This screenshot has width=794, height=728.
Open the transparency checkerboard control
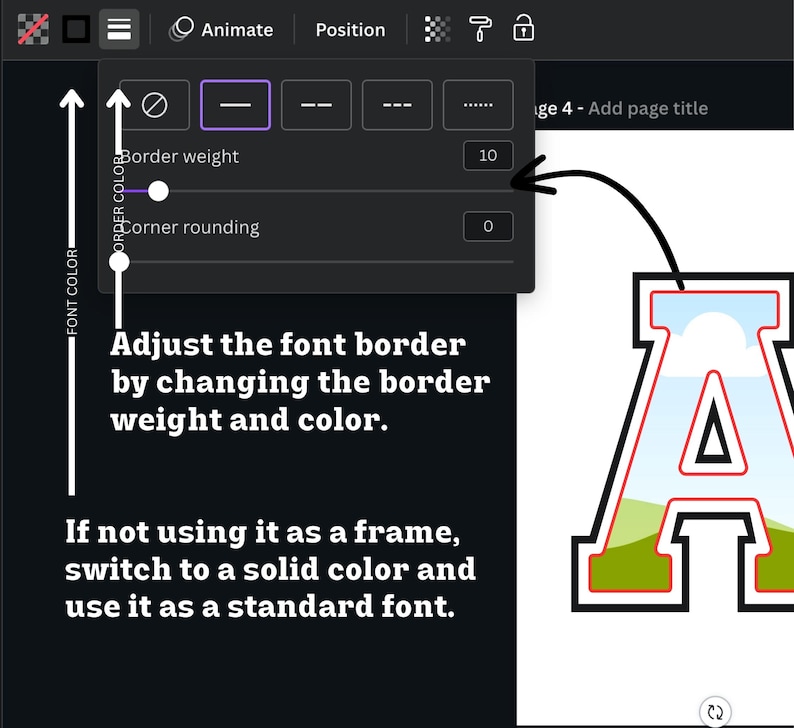[438, 29]
